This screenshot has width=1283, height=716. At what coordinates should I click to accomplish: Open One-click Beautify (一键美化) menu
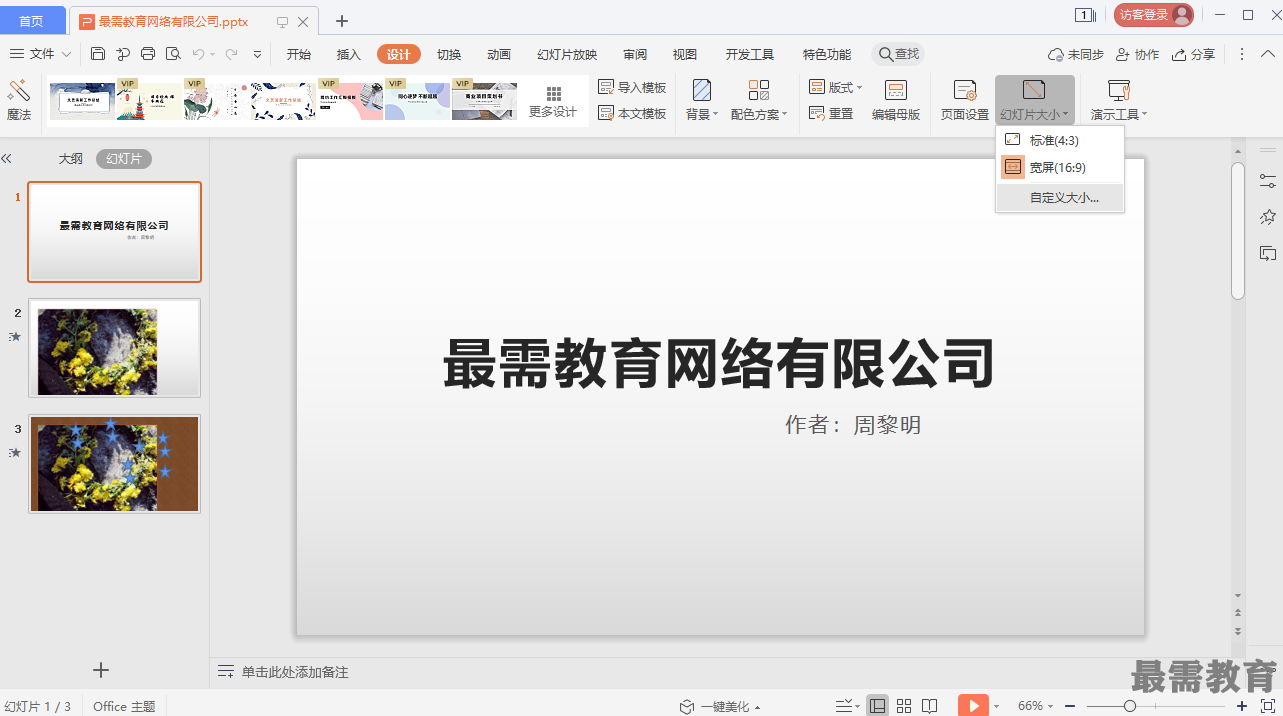pyautogui.click(x=719, y=706)
